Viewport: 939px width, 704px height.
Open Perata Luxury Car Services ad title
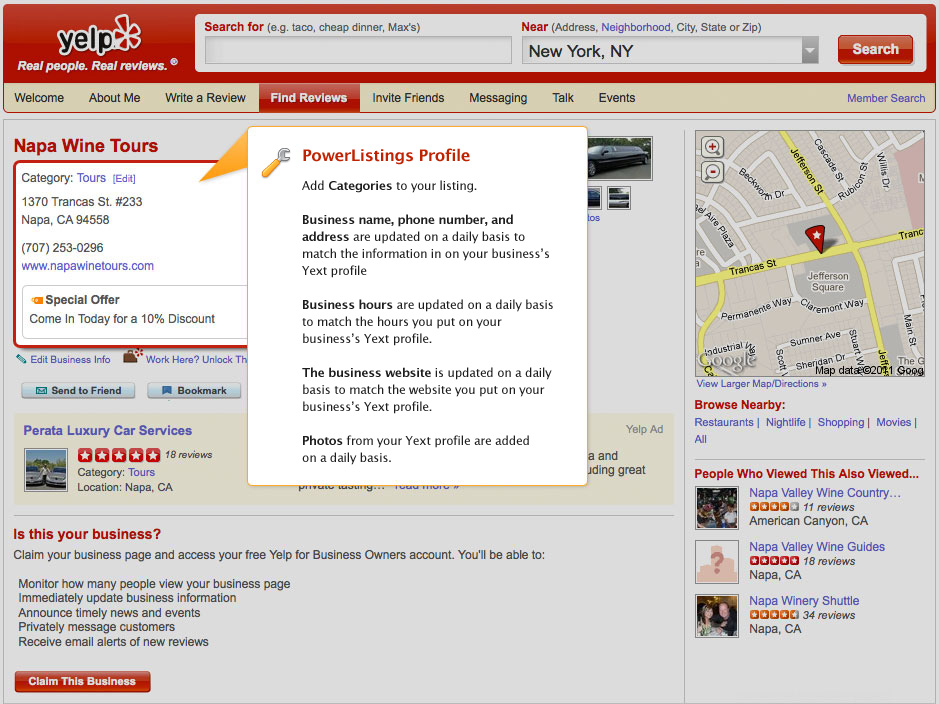pos(108,430)
